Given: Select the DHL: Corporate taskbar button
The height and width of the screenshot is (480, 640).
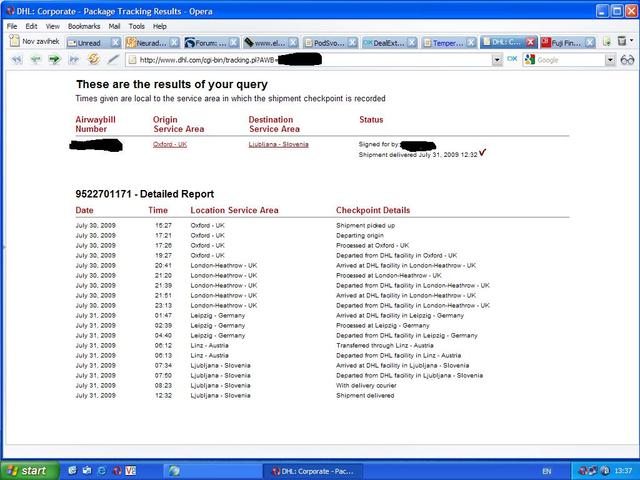Looking at the screenshot, I should point(313,471).
